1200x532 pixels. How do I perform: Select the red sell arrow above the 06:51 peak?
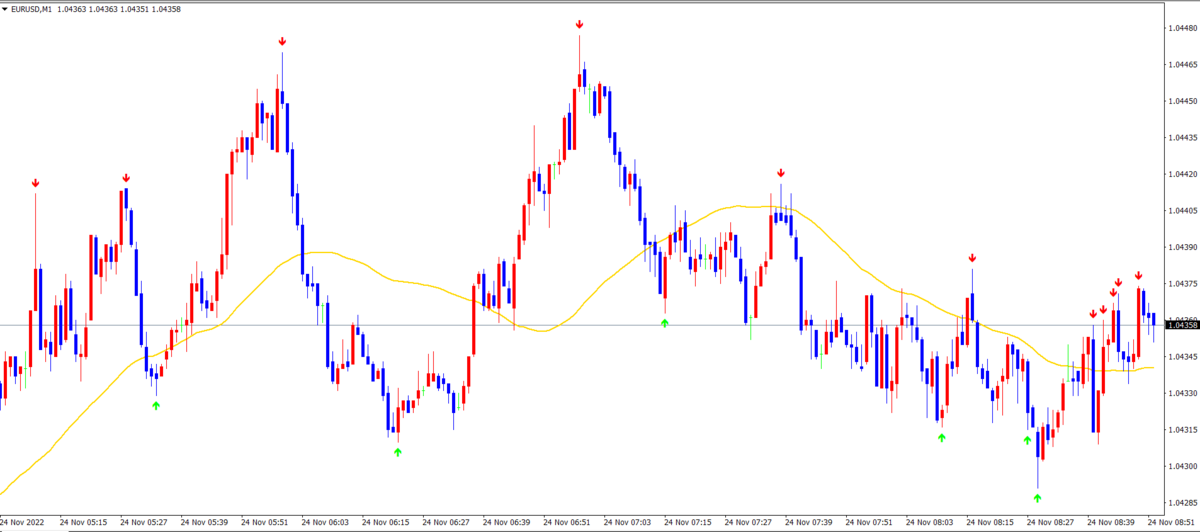coord(579,24)
